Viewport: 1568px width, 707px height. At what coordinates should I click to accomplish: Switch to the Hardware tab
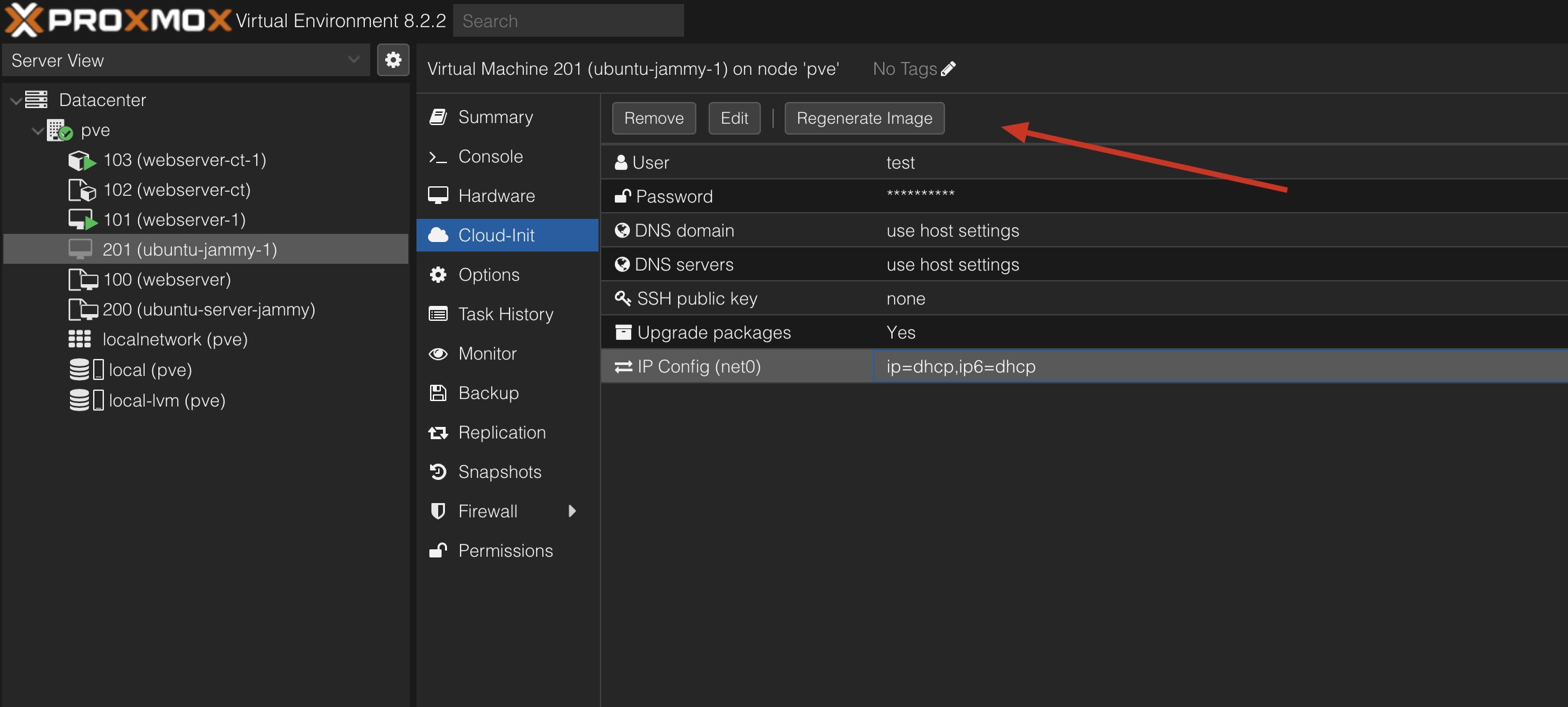(507, 196)
